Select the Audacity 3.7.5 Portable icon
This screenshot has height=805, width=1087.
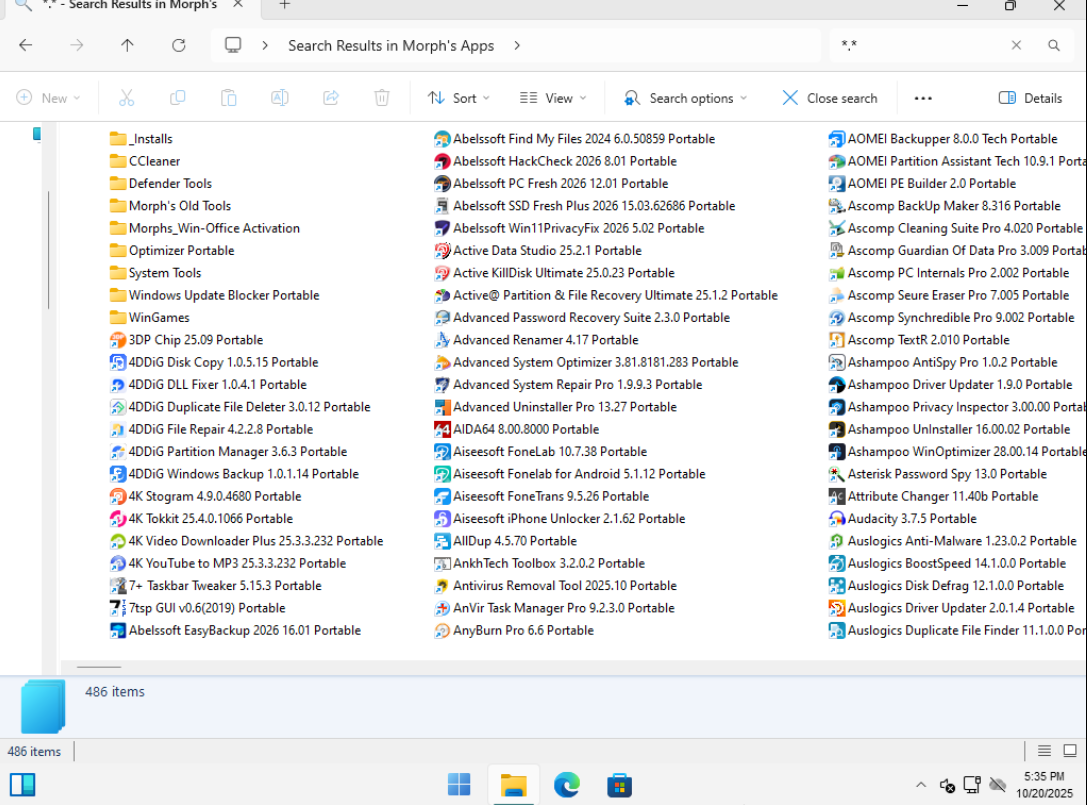point(838,519)
